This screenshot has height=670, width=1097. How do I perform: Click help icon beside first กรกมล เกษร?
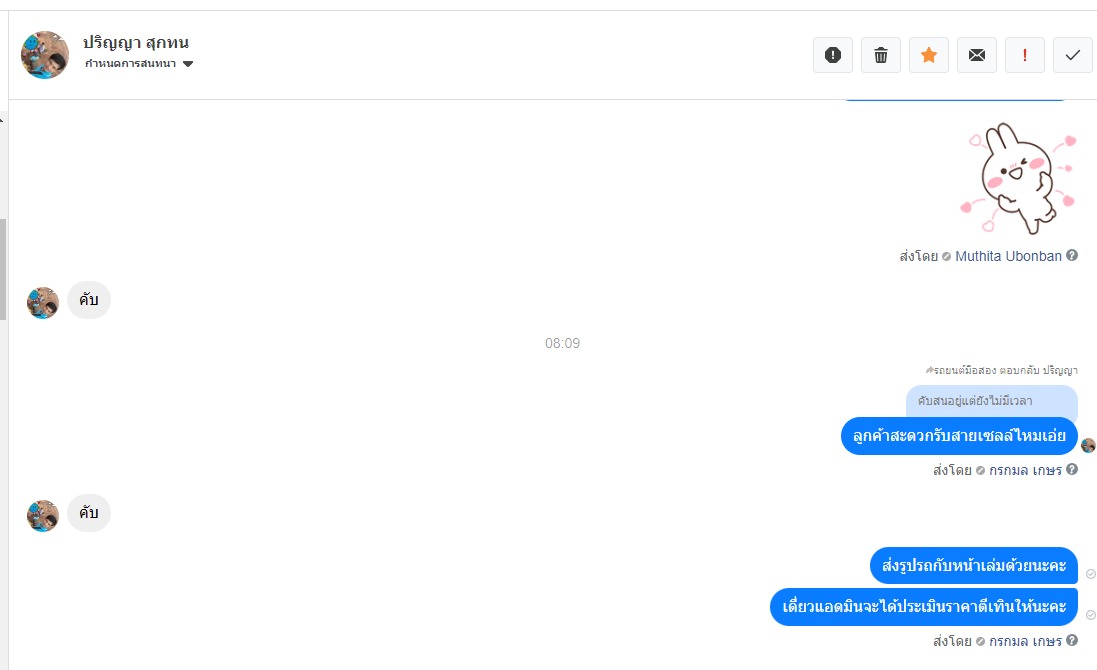pyautogui.click(x=1072, y=469)
